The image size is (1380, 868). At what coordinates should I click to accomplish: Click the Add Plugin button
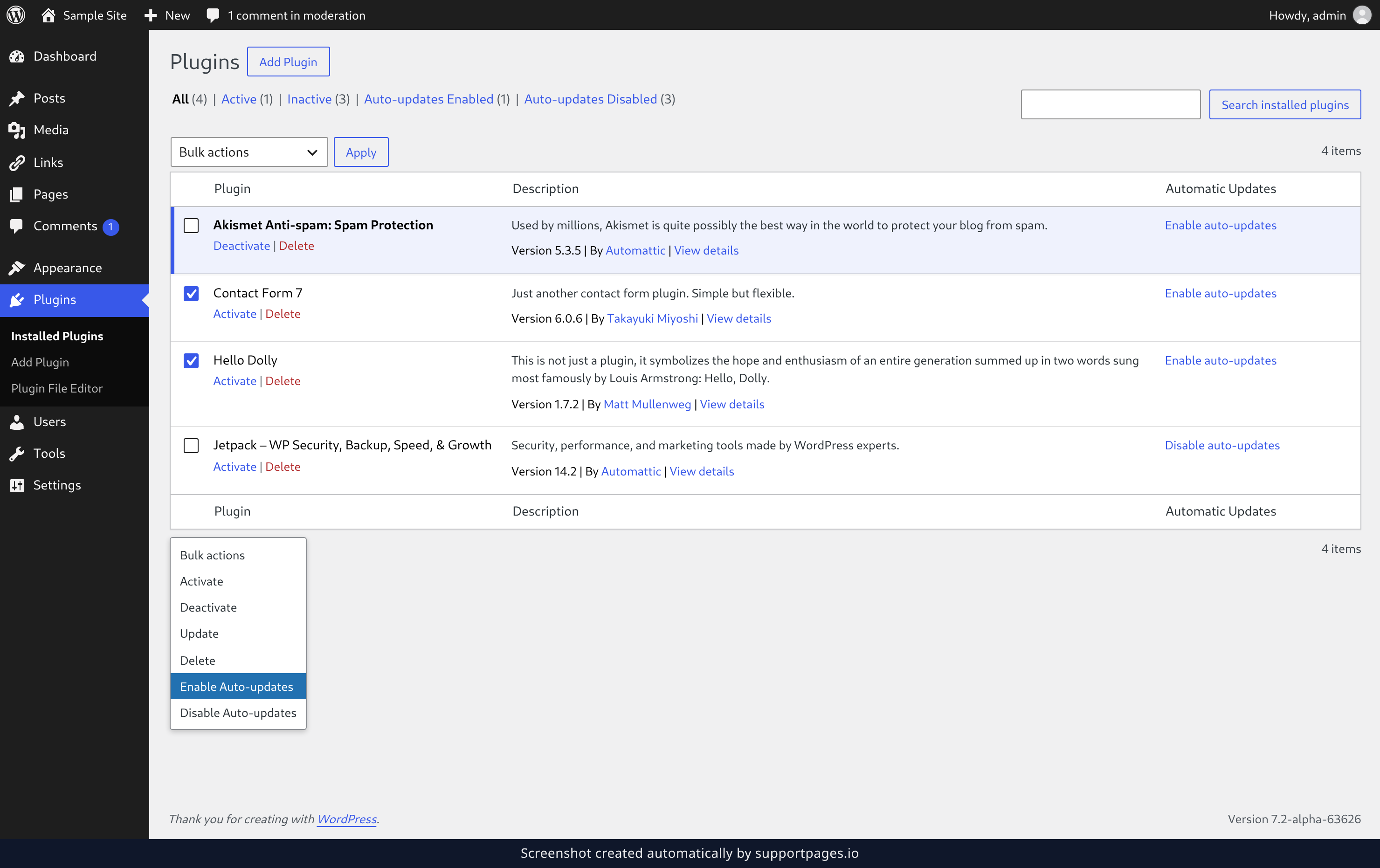288,62
